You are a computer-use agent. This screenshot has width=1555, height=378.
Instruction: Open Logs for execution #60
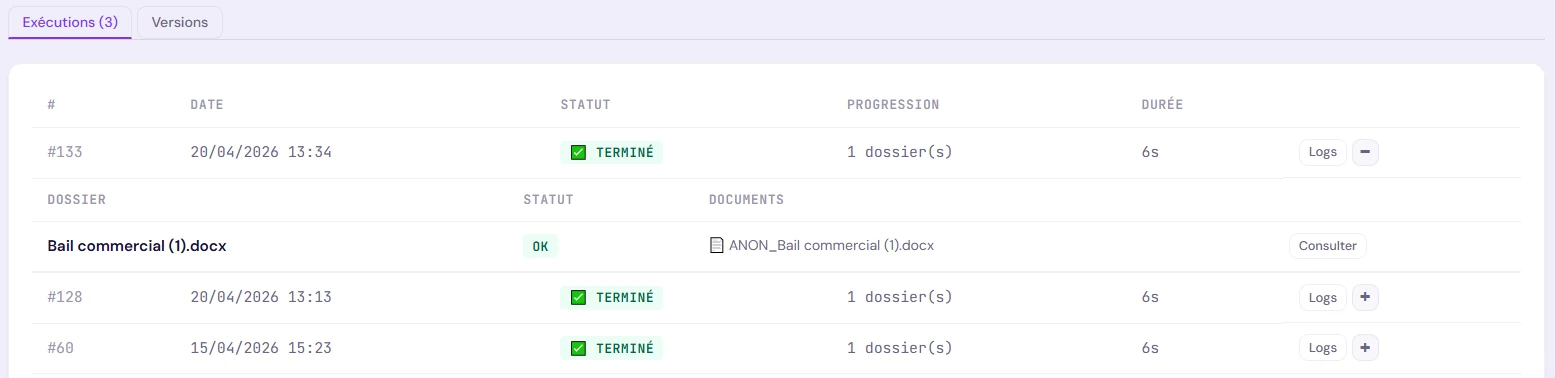point(1322,348)
